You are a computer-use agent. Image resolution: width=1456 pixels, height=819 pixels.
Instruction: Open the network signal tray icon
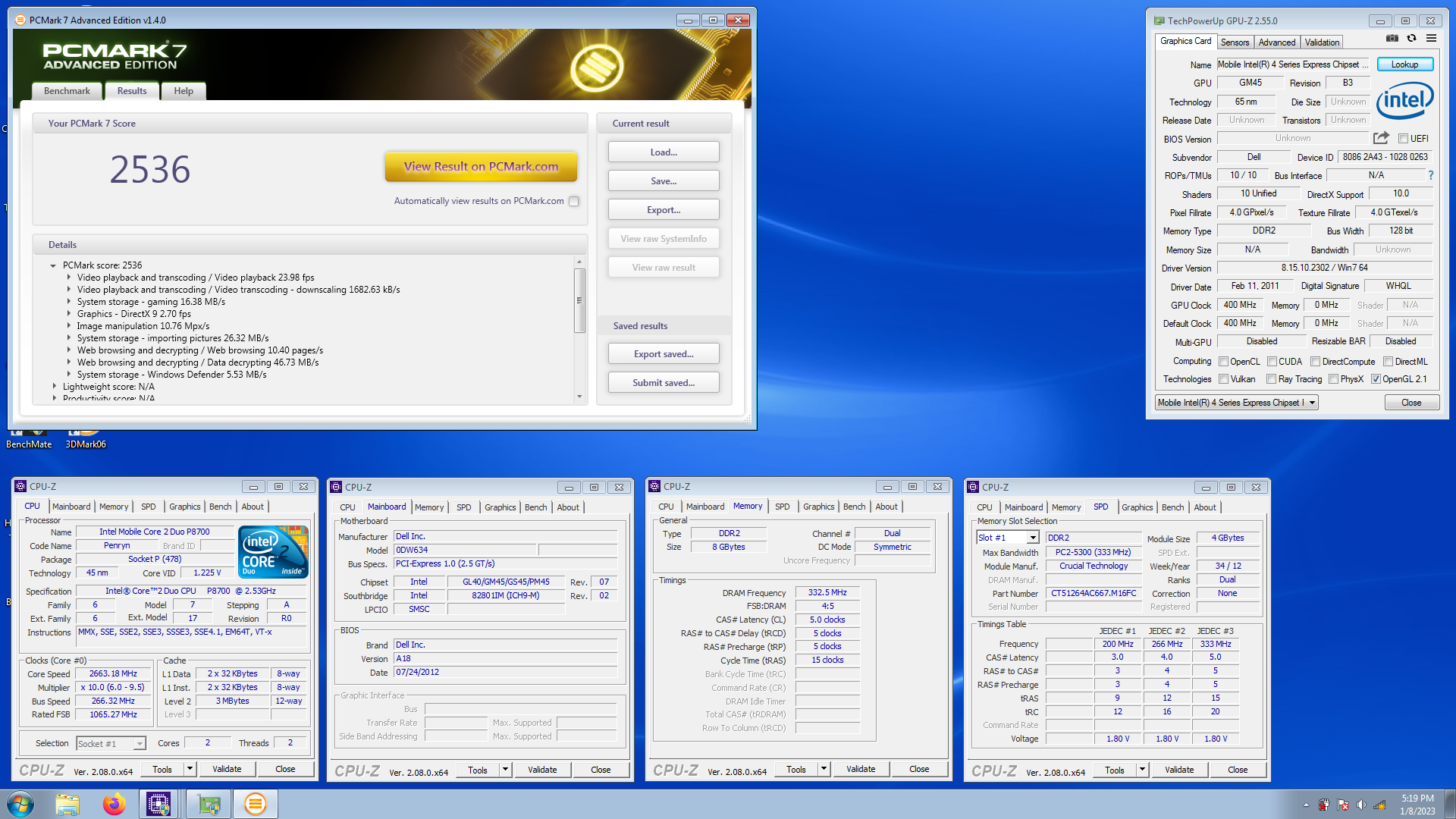click(x=1380, y=805)
